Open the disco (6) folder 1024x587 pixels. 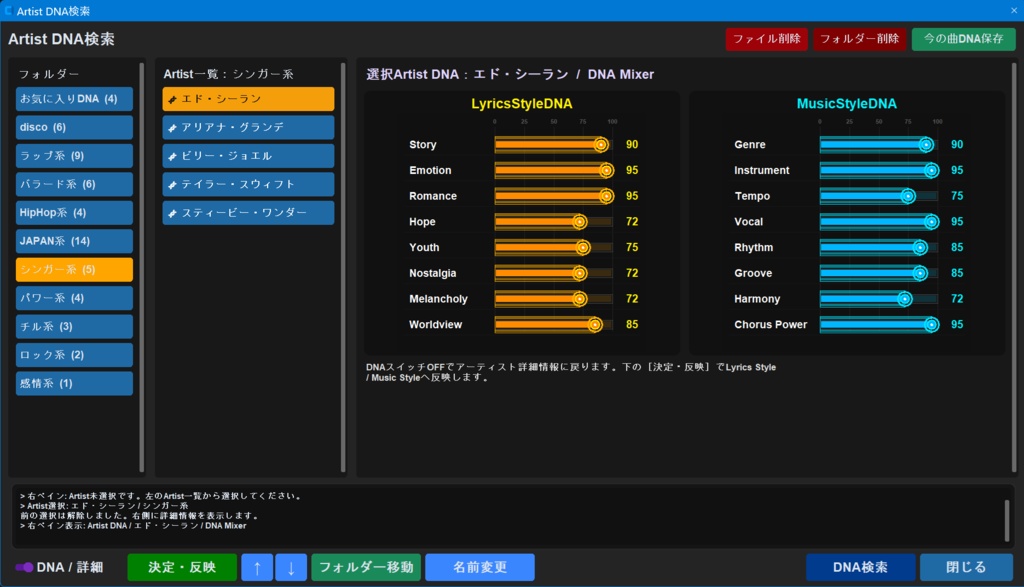pos(74,127)
